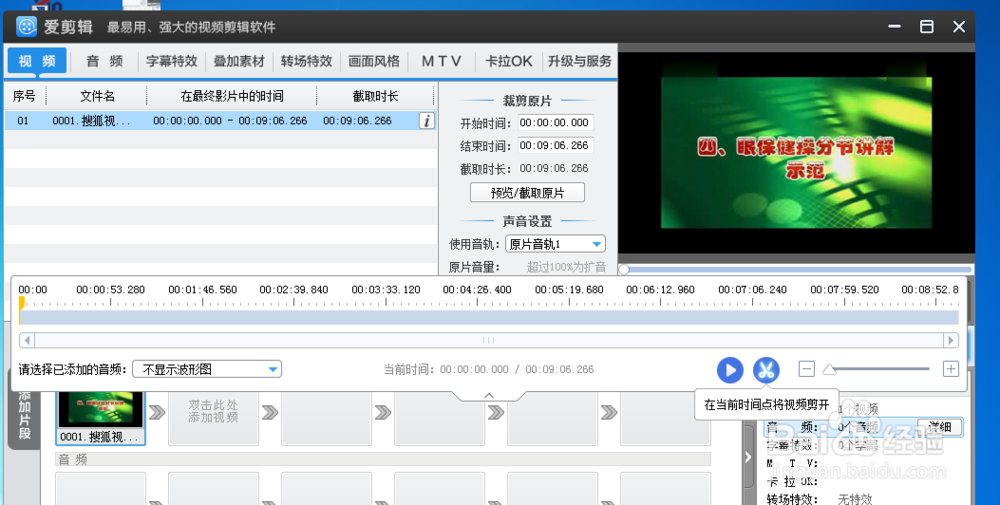Image resolution: width=1000 pixels, height=505 pixels.
Task: Open the 字幕特效 tab
Action: coord(172,61)
